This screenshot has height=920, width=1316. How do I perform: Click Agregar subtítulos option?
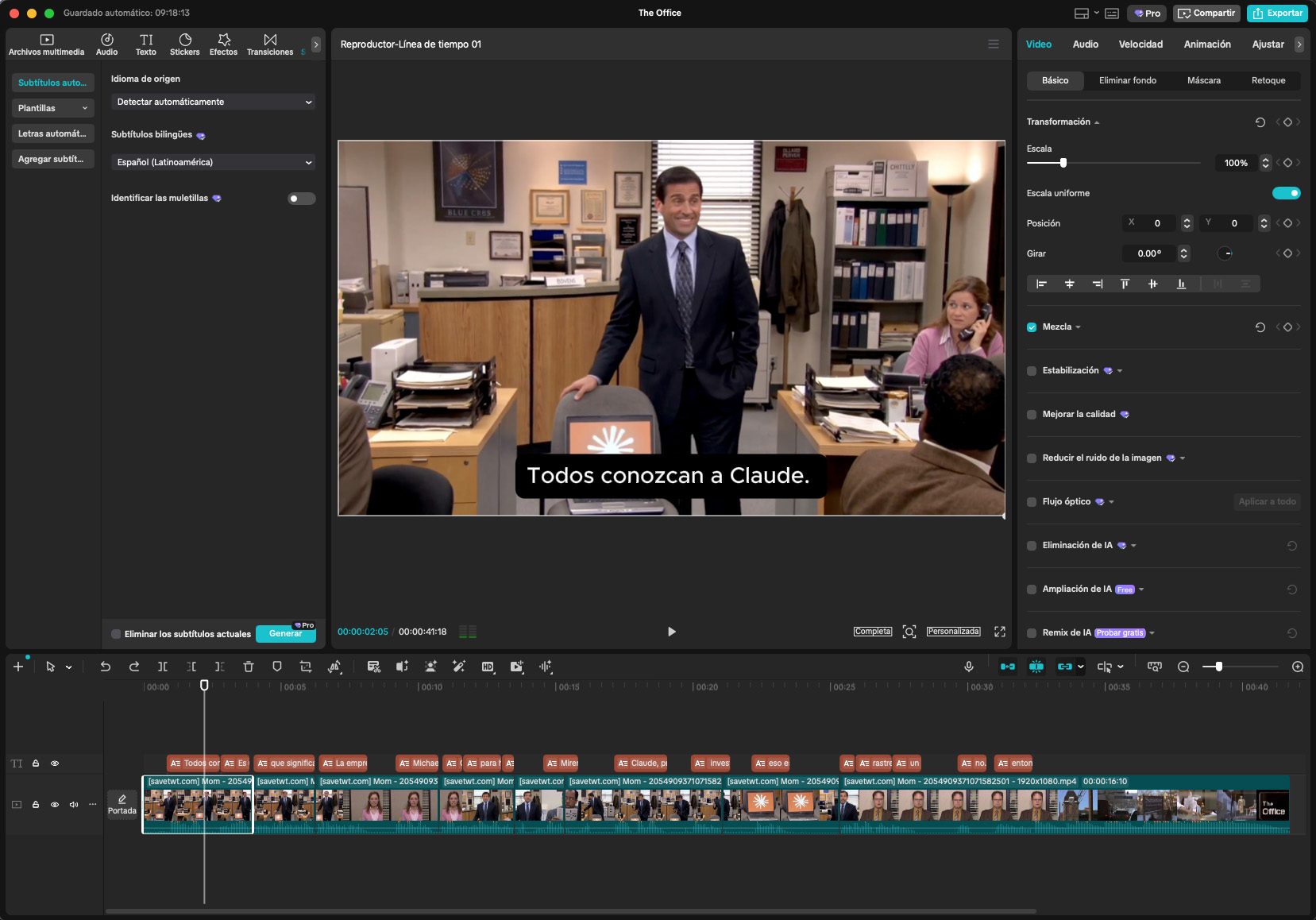(52, 159)
